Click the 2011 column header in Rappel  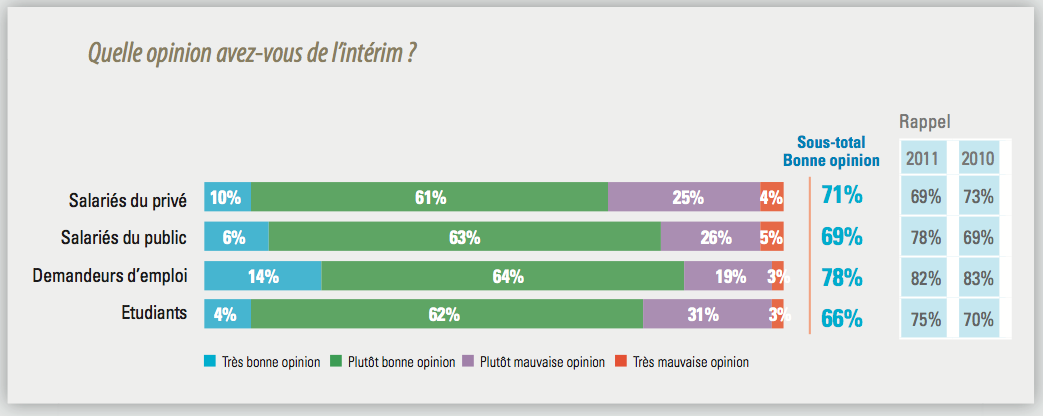click(921, 158)
